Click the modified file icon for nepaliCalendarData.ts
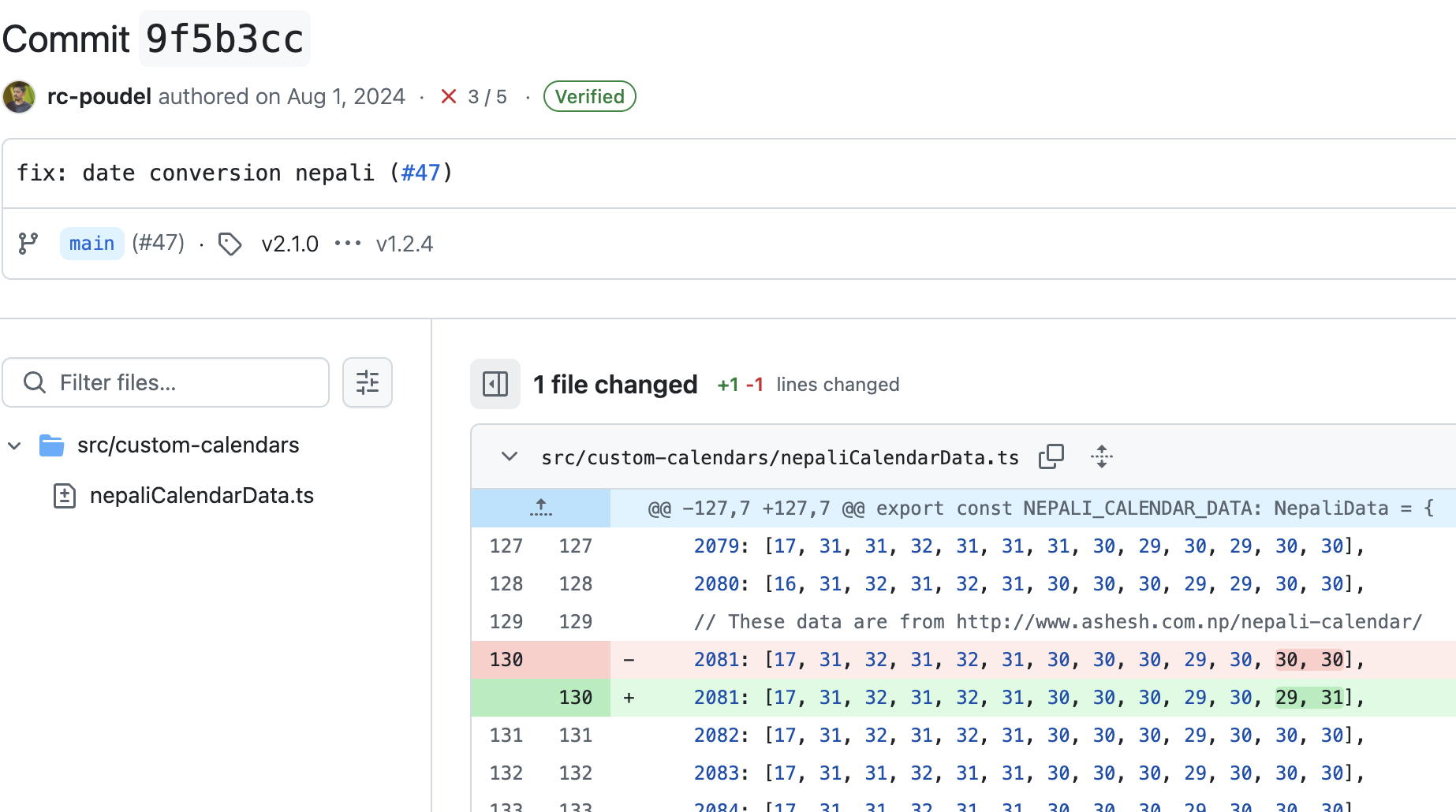This screenshot has height=812, width=1456. click(65, 496)
